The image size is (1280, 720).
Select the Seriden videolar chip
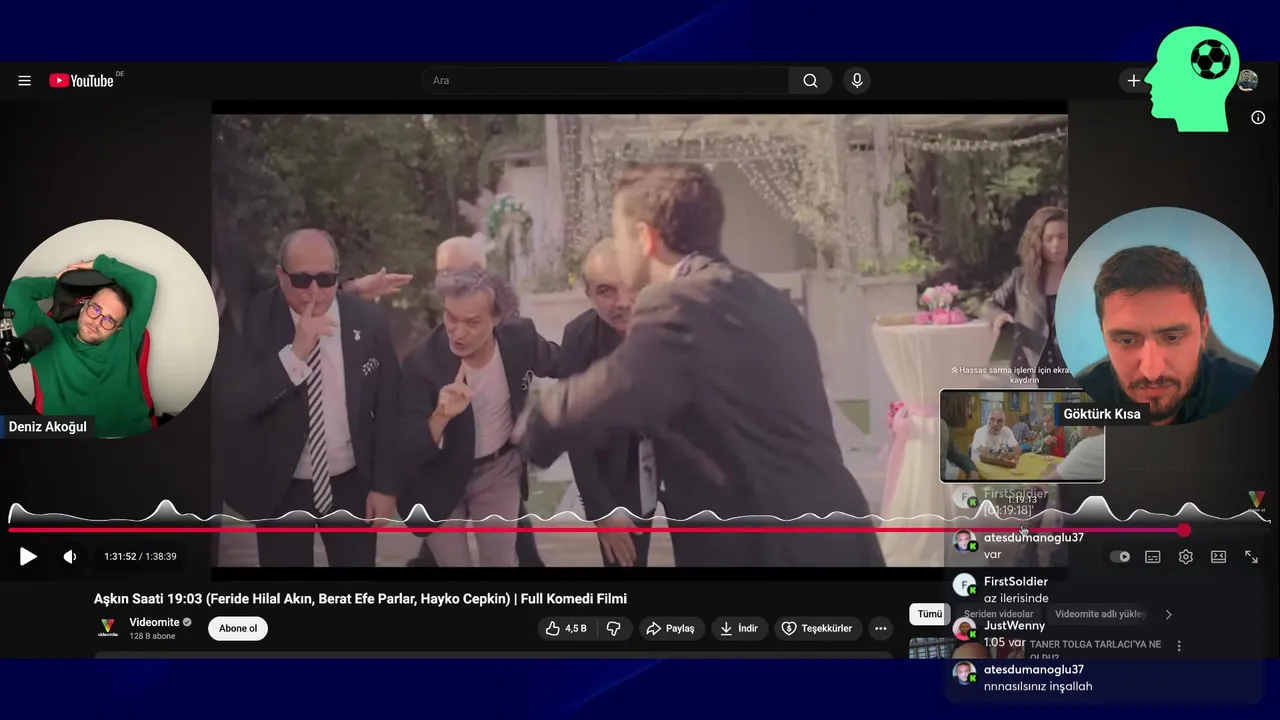point(999,614)
